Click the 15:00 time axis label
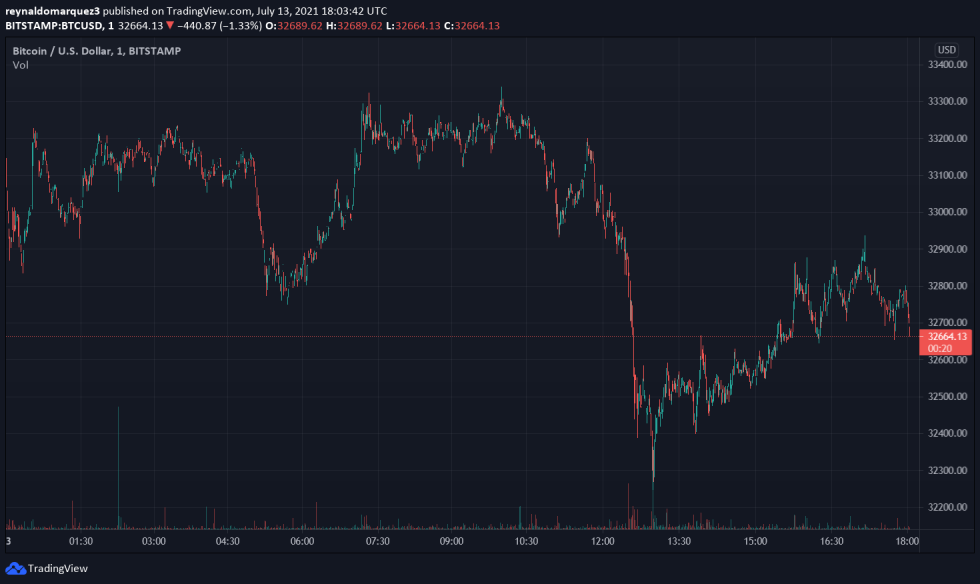The image size is (980, 584). coord(755,541)
